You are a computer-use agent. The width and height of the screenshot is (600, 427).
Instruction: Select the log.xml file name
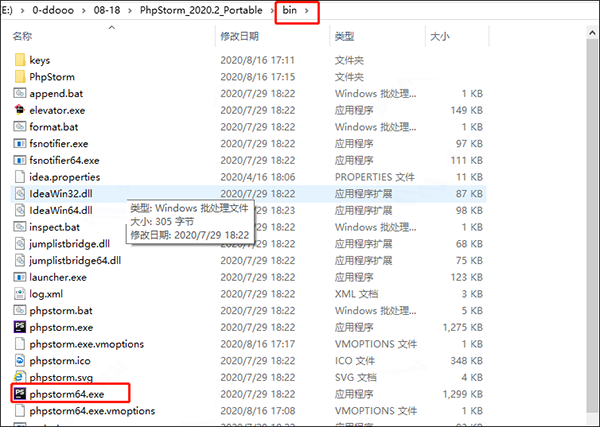coord(46,294)
